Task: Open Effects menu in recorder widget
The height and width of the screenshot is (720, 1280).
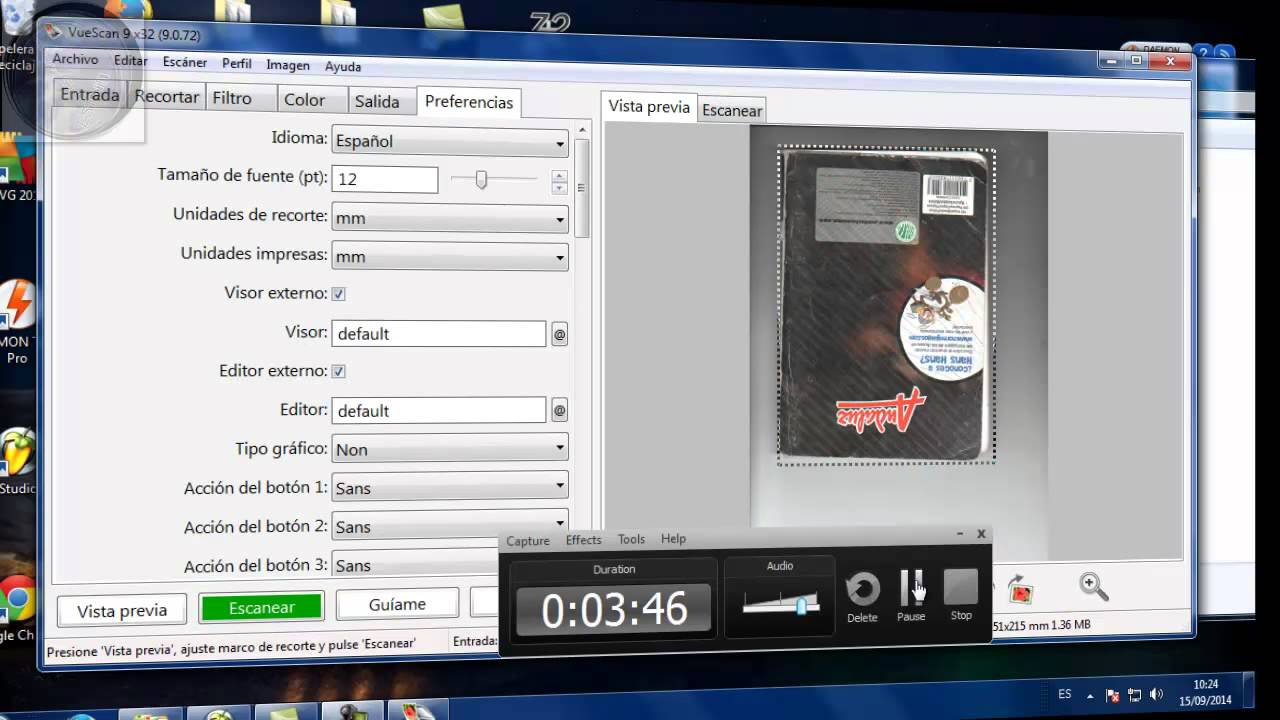Action: (584, 540)
